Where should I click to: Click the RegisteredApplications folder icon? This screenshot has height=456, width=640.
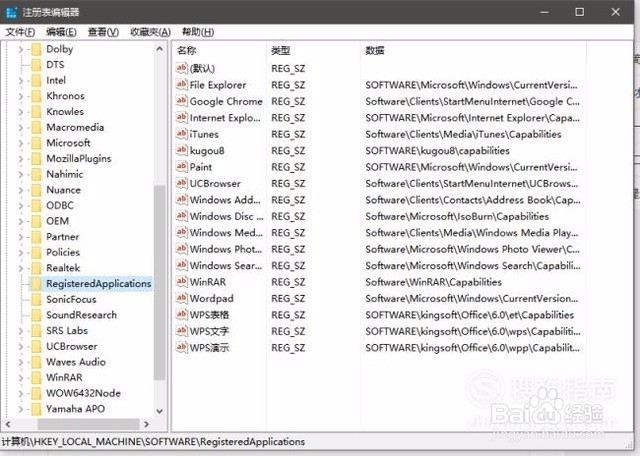36,283
